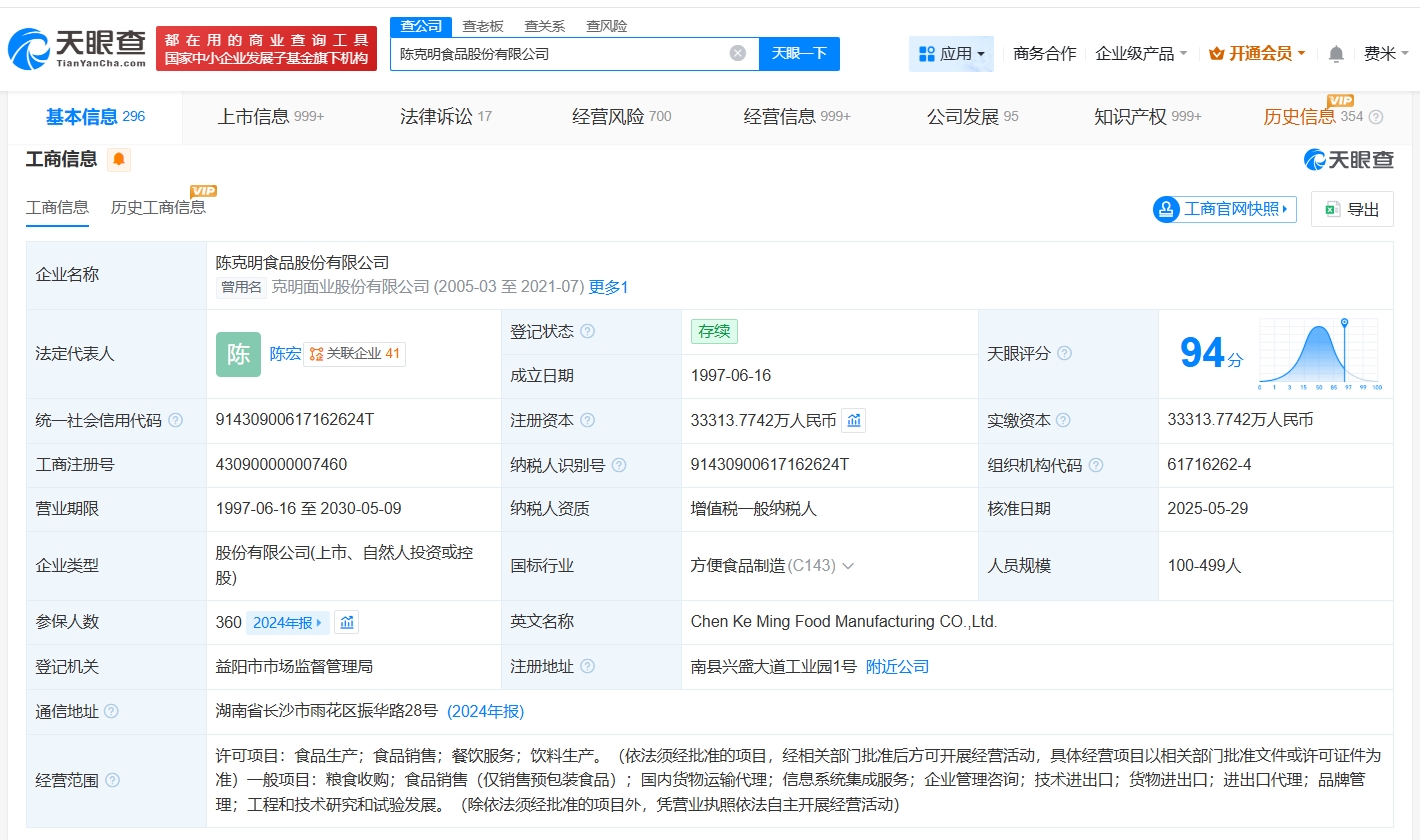
Task: Select the 工商信息 sub-tab
Action: [x=57, y=208]
